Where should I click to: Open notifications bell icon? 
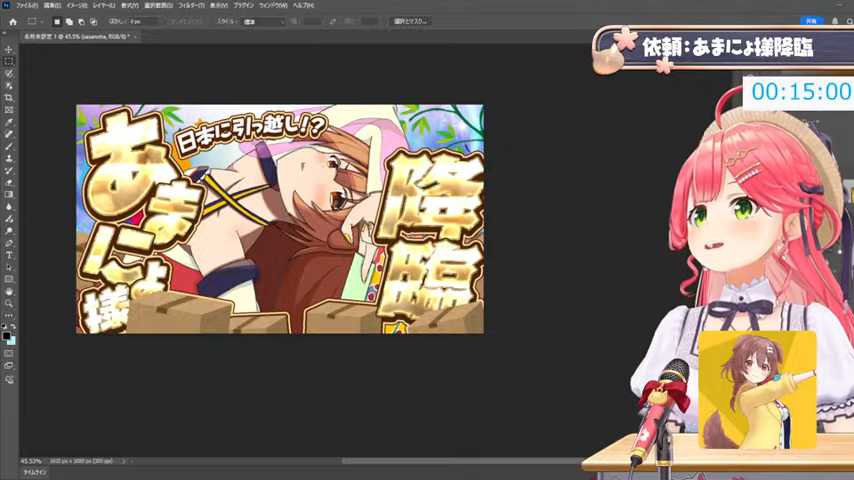pos(834,21)
